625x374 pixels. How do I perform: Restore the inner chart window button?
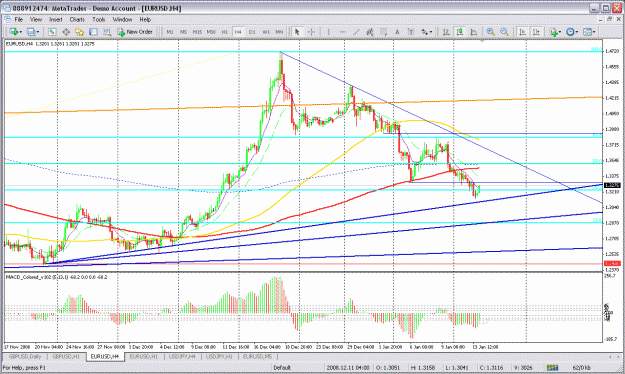tap(609, 19)
